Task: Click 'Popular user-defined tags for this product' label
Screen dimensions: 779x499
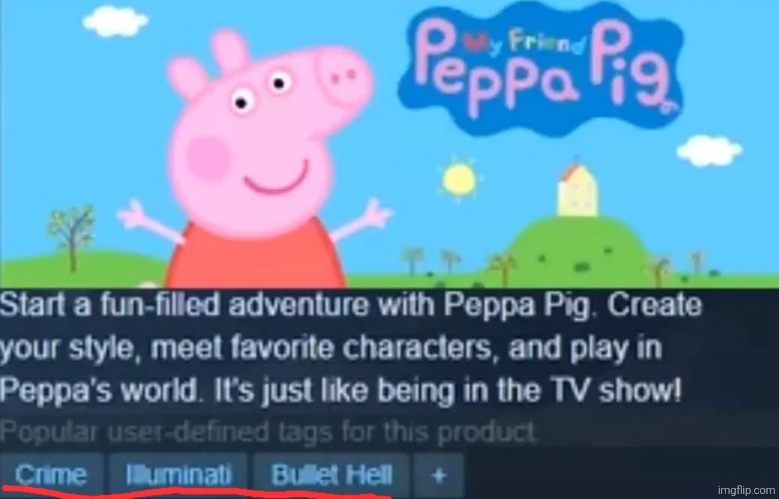Action: click(x=268, y=432)
